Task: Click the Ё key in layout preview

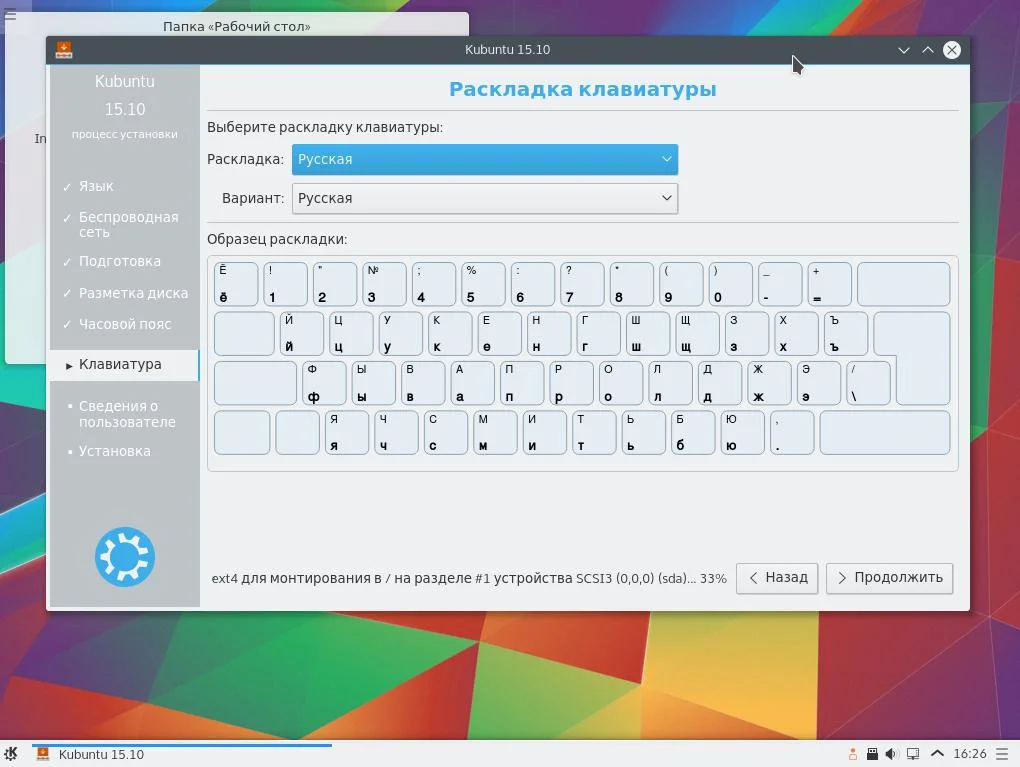Action: [236, 284]
